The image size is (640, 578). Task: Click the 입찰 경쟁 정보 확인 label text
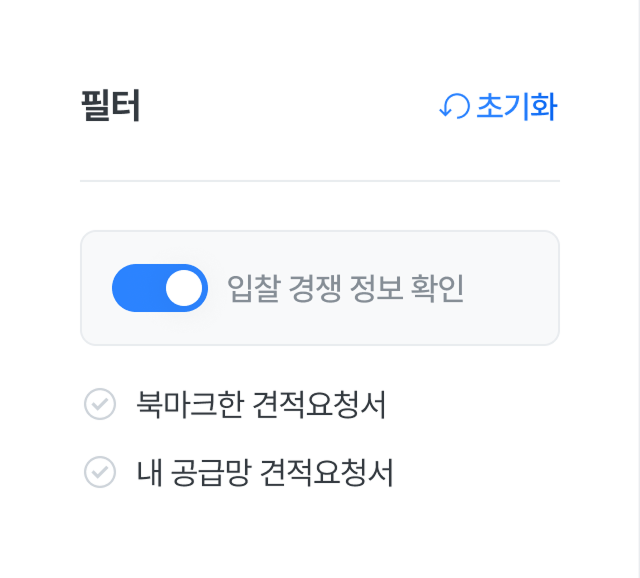[x=345, y=288]
